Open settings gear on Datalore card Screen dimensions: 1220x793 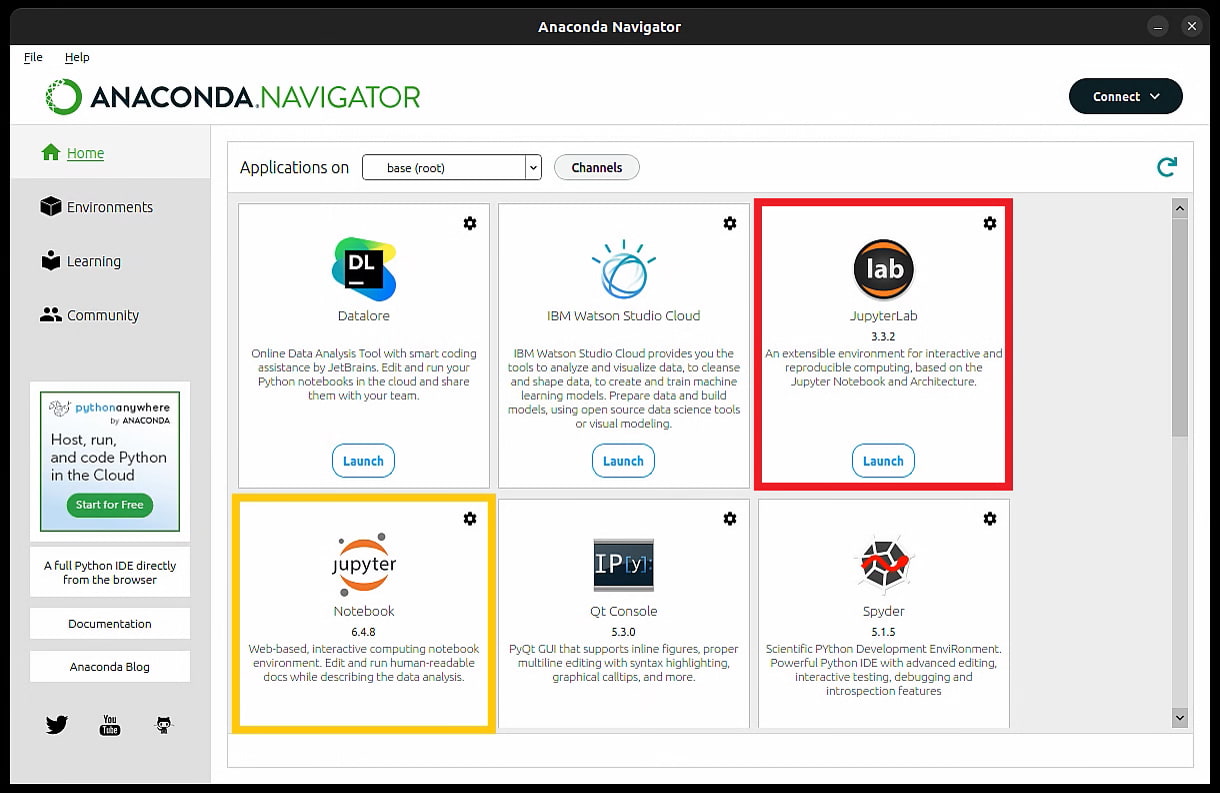coord(470,223)
